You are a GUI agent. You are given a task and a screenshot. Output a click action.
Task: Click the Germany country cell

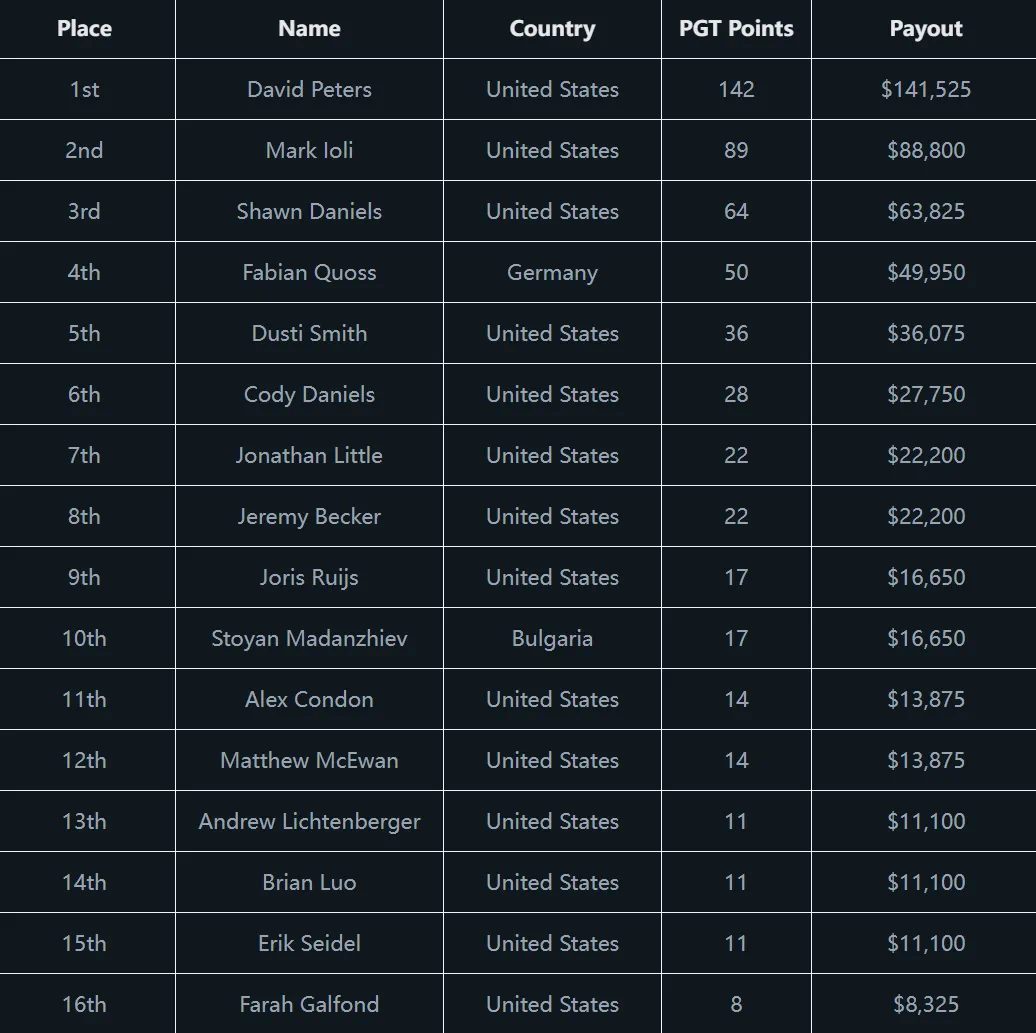552,272
